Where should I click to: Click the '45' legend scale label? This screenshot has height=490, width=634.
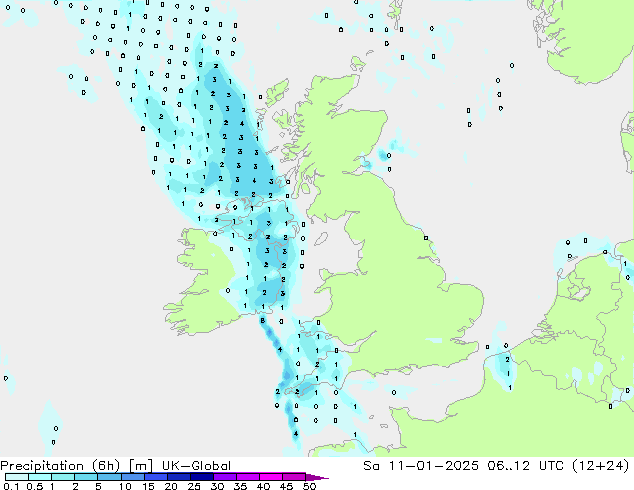(286, 486)
